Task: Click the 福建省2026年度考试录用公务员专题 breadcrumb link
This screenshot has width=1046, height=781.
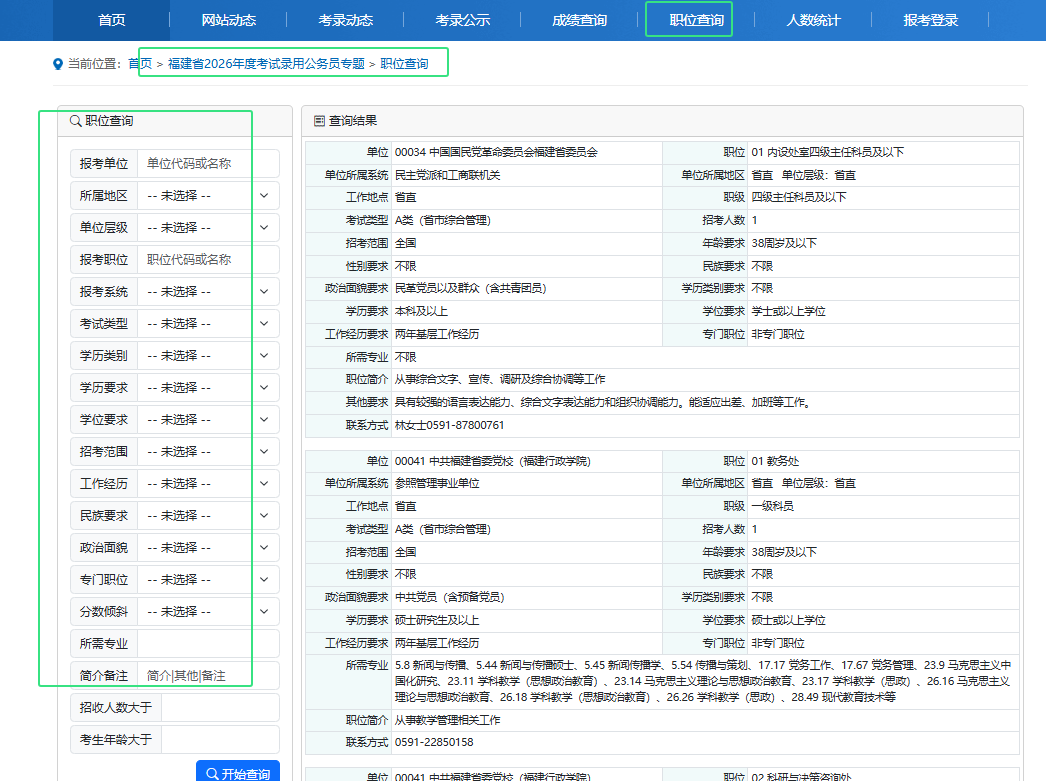Action: pos(266,64)
